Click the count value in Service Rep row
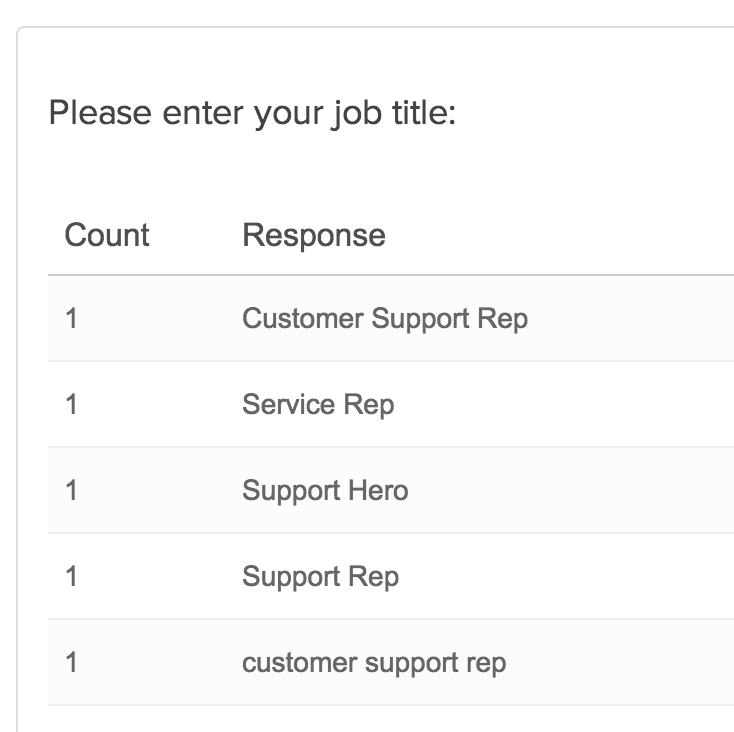Image resolution: width=734 pixels, height=732 pixels. pos(71,405)
